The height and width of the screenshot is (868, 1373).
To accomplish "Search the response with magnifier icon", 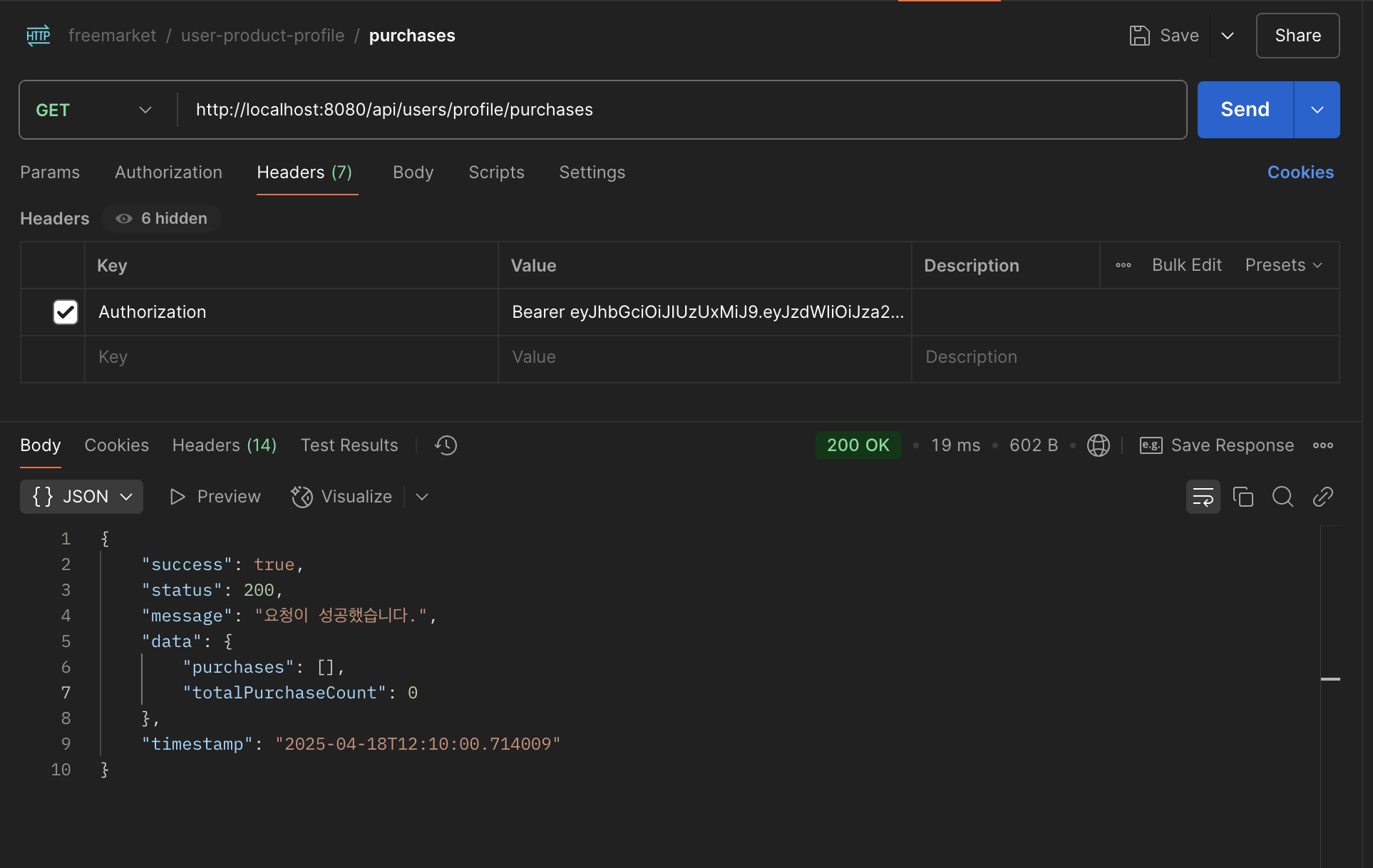I will tap(1282, 497).
